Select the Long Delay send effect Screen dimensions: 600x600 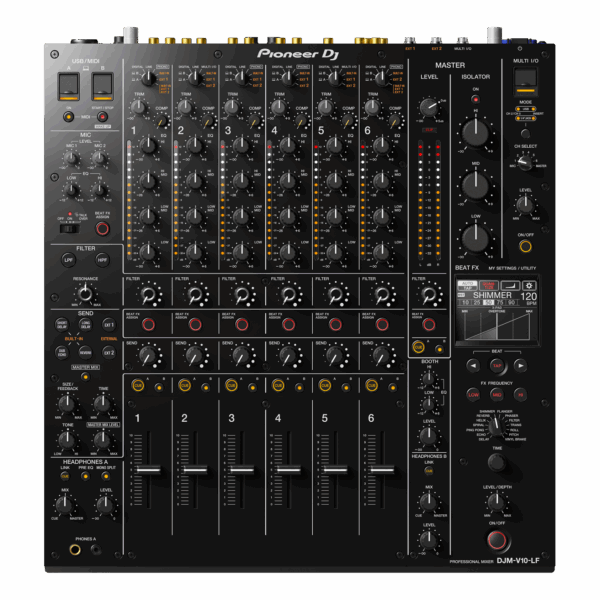pos(85,324)
